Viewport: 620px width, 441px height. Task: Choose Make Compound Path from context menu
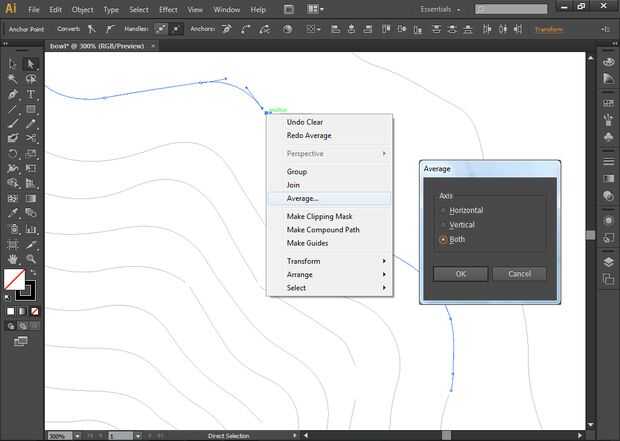pos(323,230)
